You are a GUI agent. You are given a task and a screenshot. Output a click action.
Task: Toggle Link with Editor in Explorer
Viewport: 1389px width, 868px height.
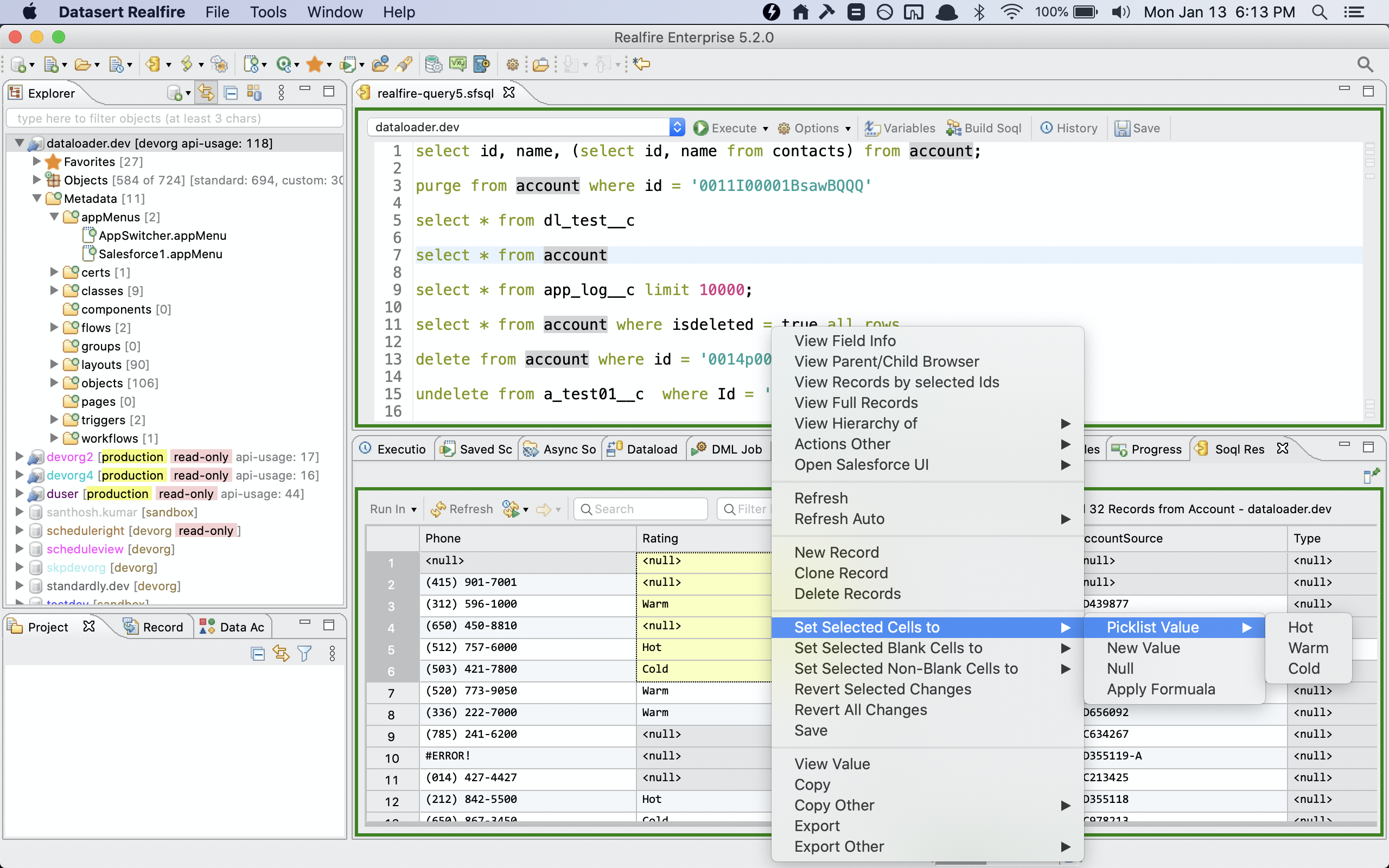[x=206, y=92]
